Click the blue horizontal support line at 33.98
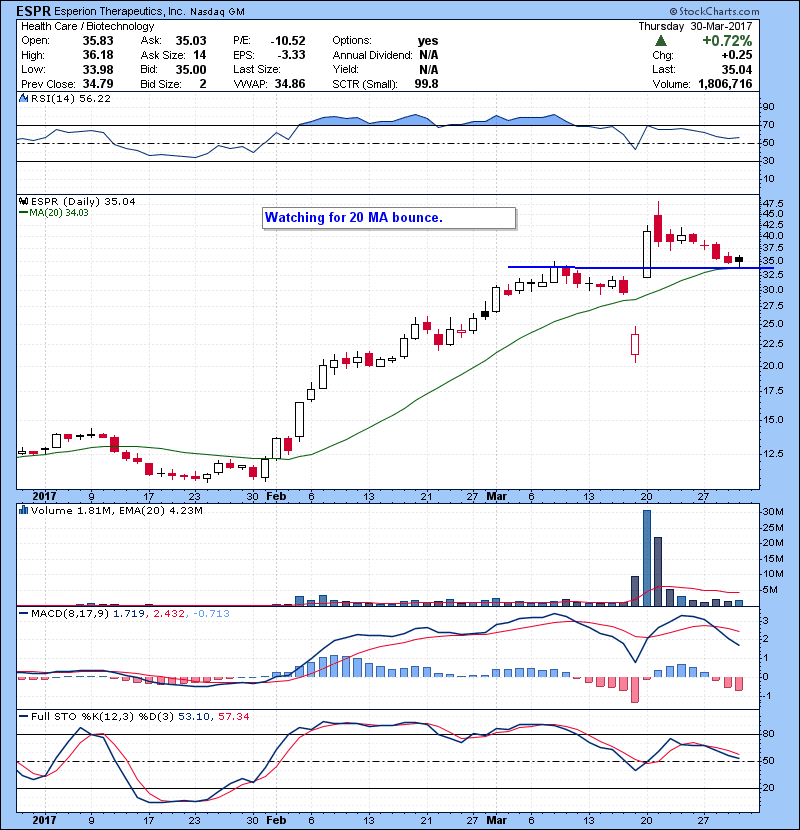This screenshot has height=830, width=800. (x=641, y=268)
